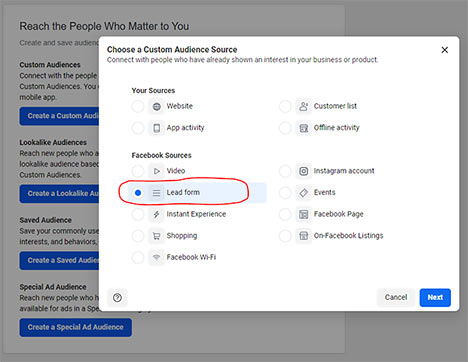
Task: Click the Offline activity store icon
Action: point(303,128)
